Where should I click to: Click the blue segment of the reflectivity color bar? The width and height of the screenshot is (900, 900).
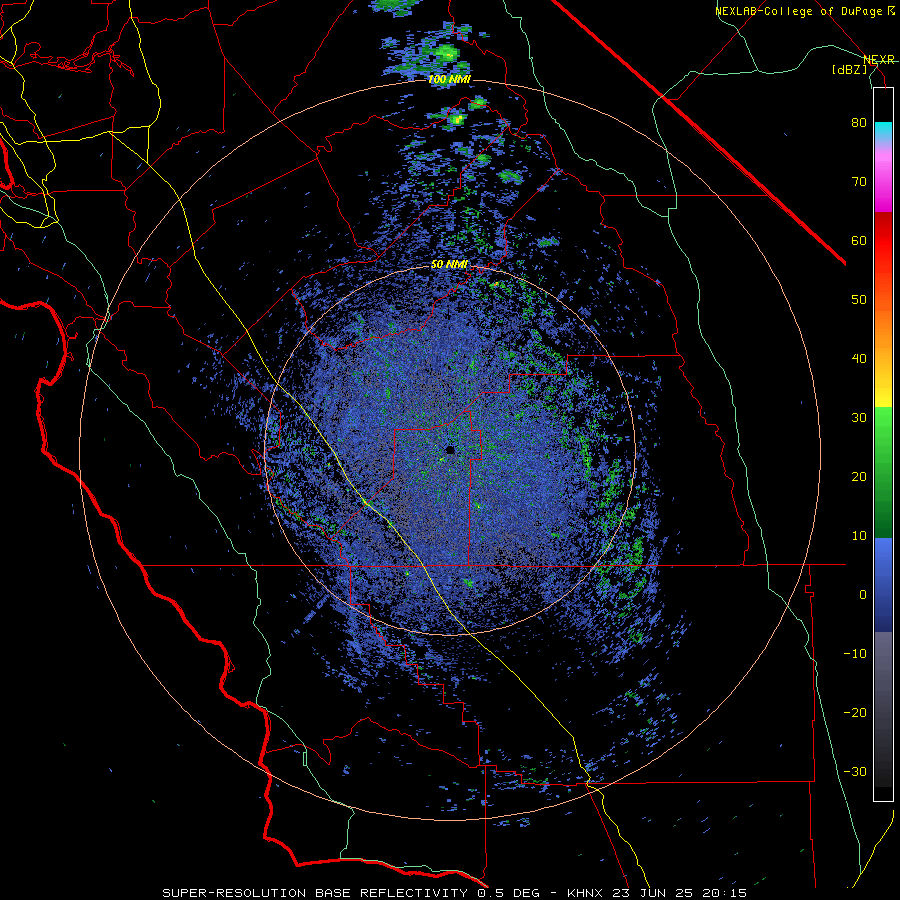(x=883, y=585)
